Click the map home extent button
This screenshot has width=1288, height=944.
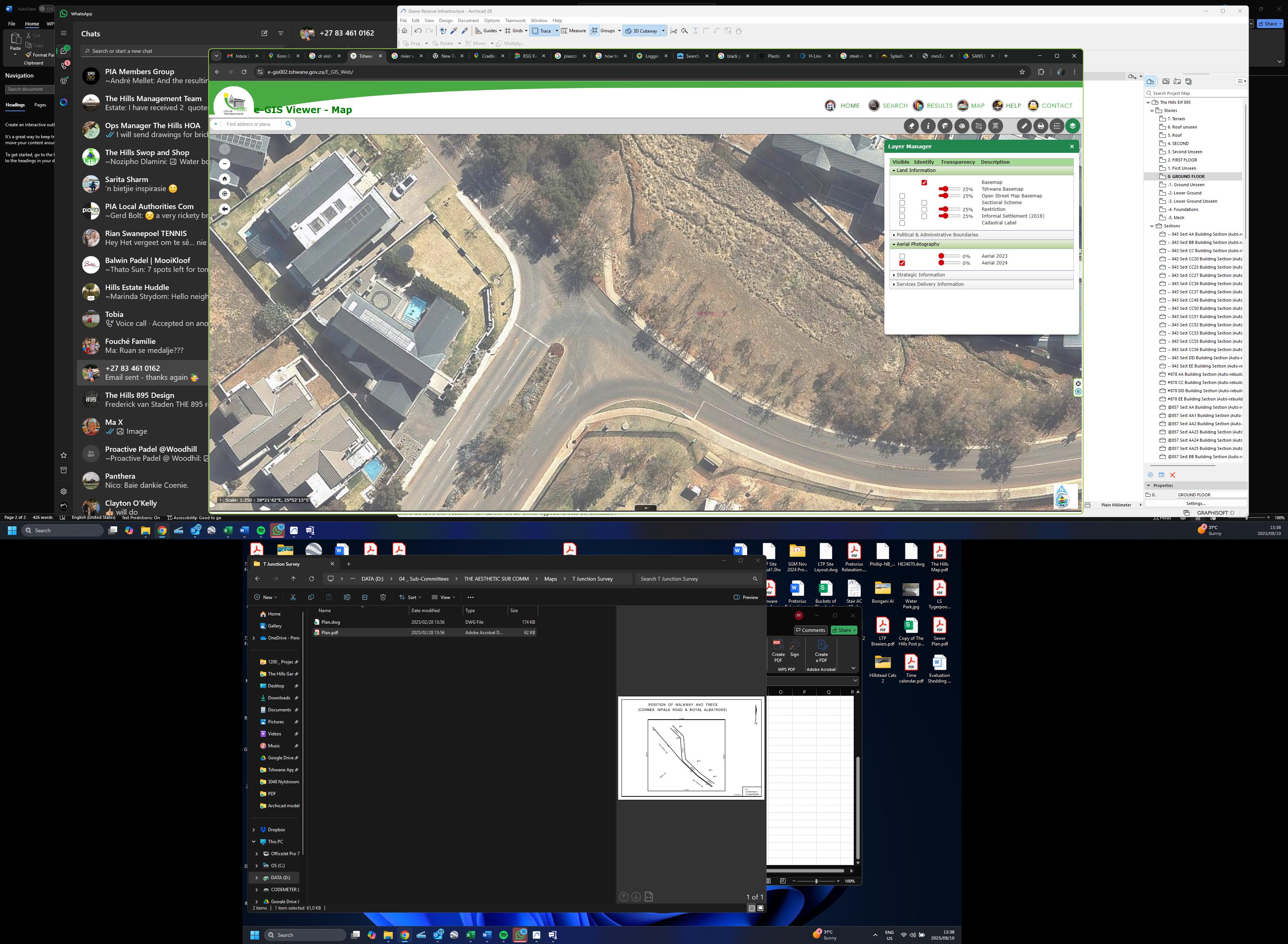(225, 179)
